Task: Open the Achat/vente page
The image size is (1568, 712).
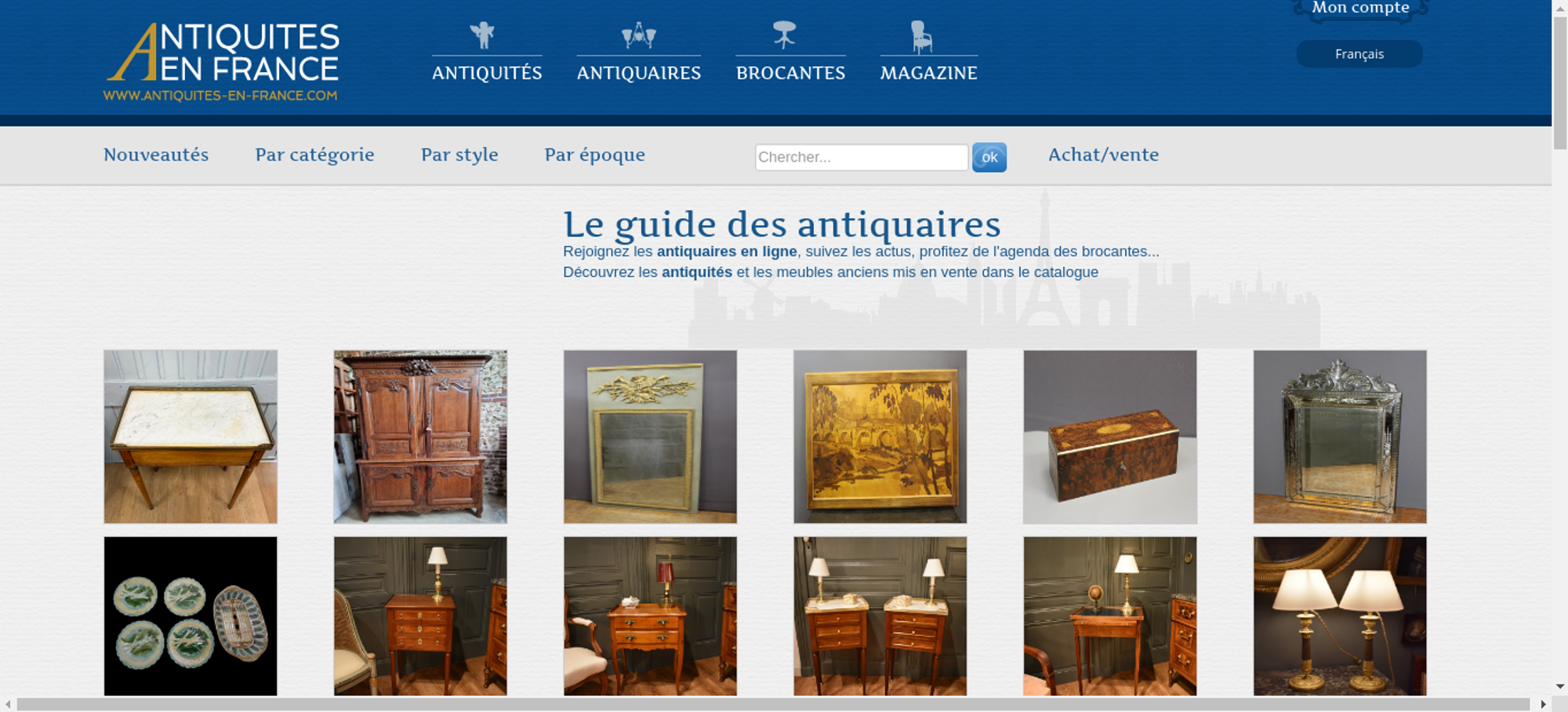Action: click(1104, 154)
